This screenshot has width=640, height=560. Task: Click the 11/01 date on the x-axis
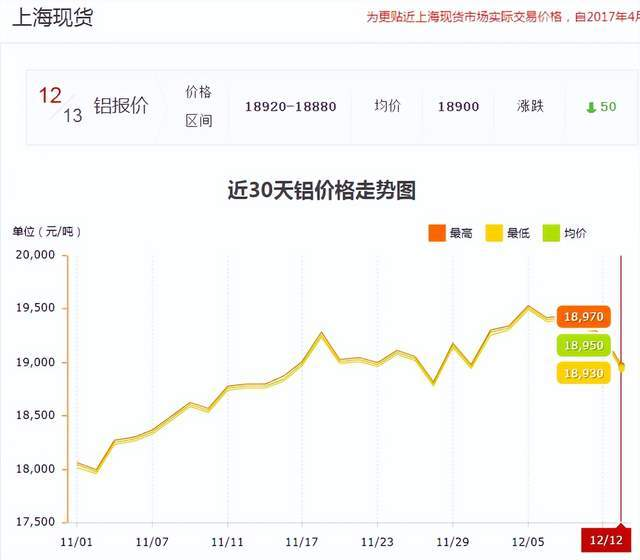pyautogui.click(x=76, y=540)
